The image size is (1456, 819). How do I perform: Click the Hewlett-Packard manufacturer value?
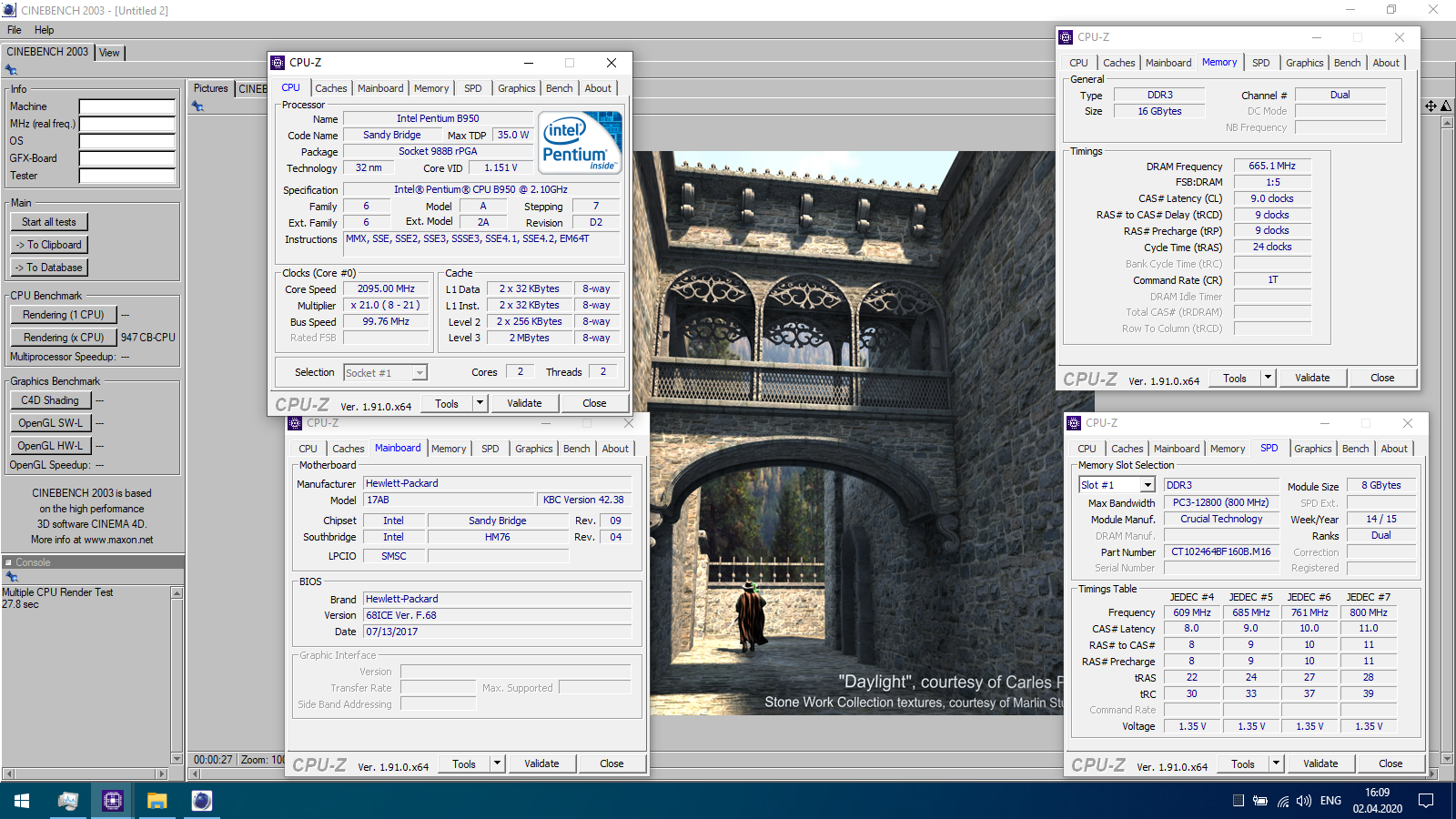(497, 483)
